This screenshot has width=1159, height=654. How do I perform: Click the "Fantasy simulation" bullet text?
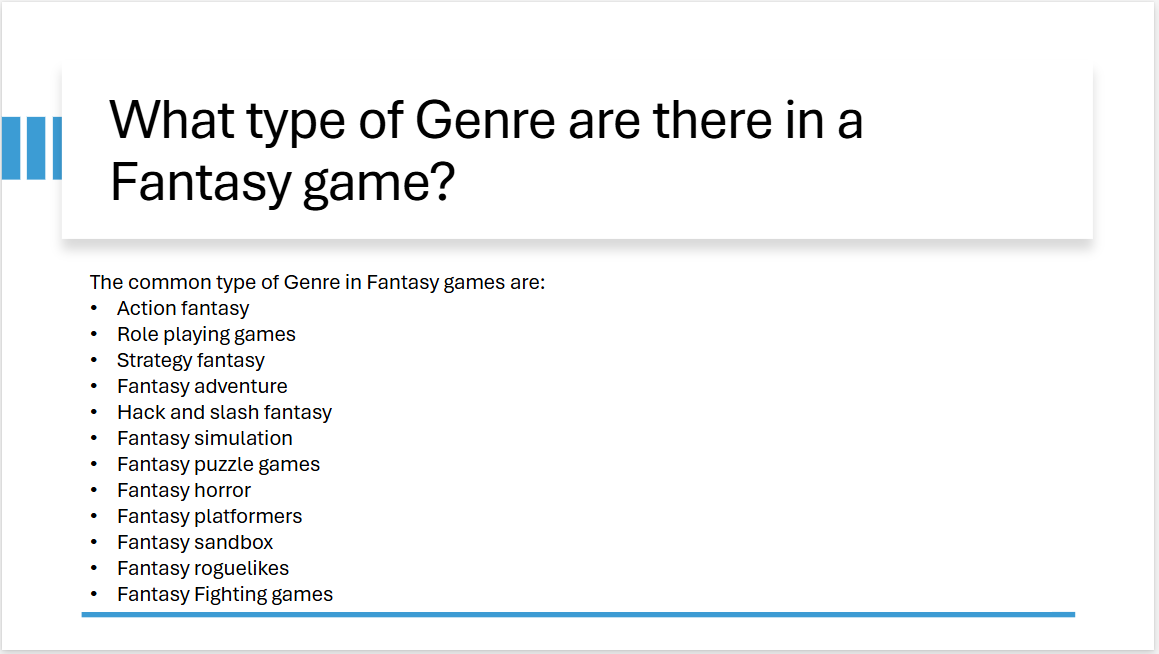tap(205, 439)
